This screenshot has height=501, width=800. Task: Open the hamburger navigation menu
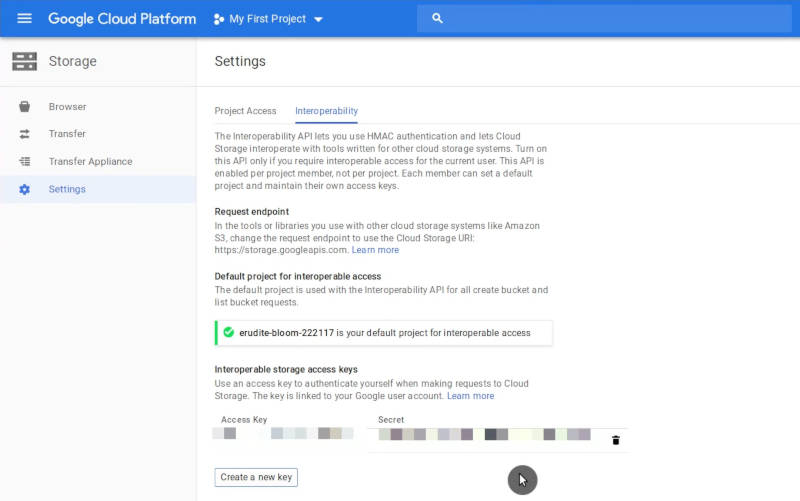[x=24, y=19]
